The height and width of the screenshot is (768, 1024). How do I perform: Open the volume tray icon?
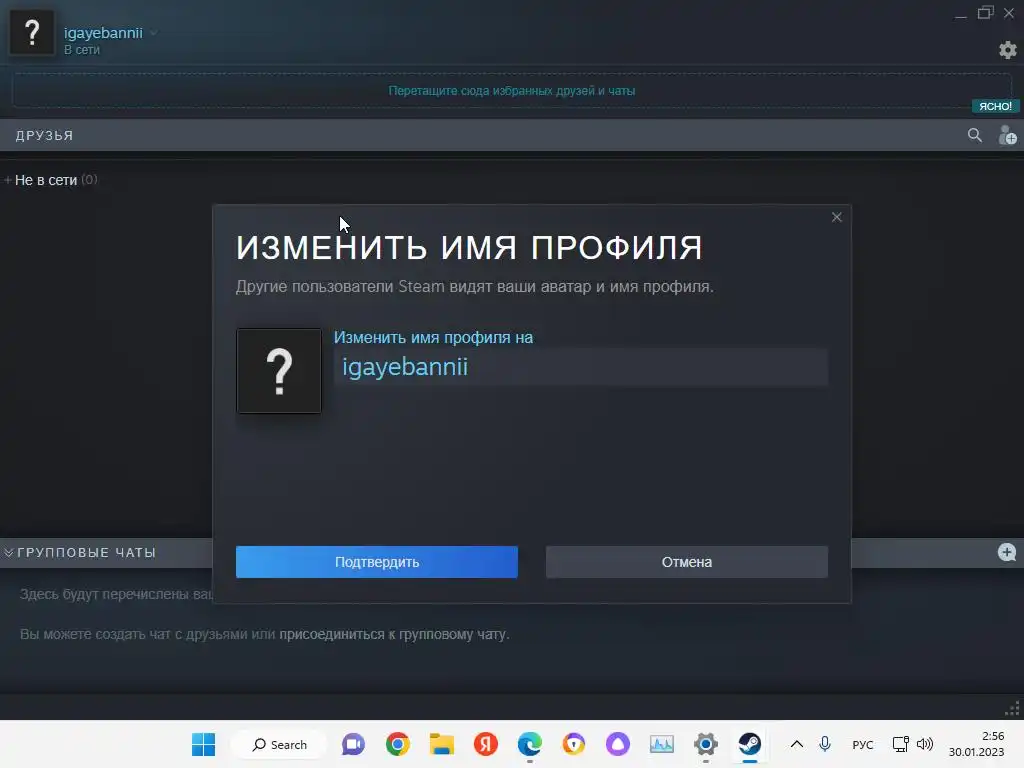tap(925, 744)
